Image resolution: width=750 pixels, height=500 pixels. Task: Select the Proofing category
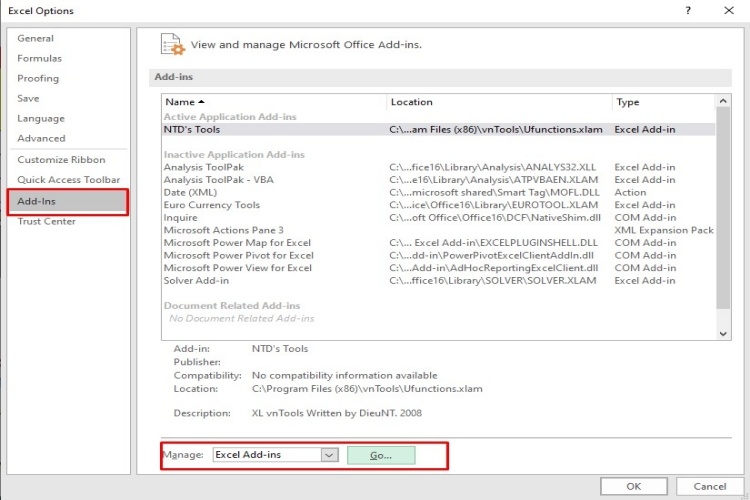(x=38, y=78)
